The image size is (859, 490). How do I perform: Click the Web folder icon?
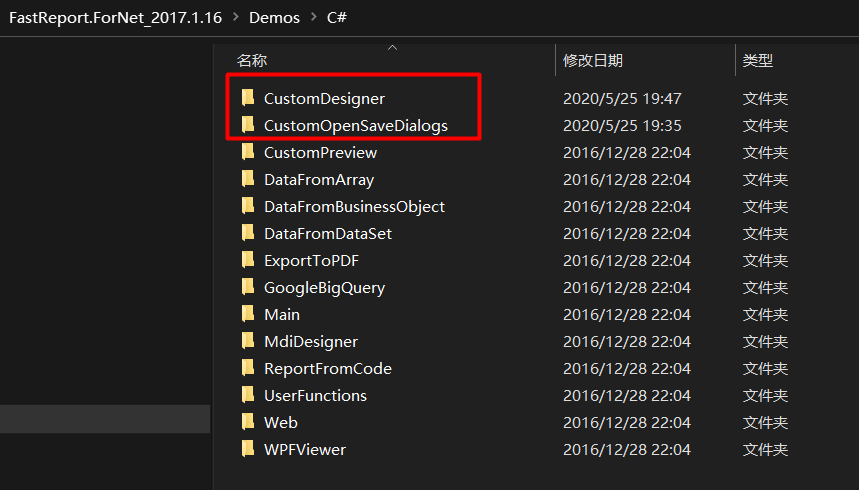248,422
